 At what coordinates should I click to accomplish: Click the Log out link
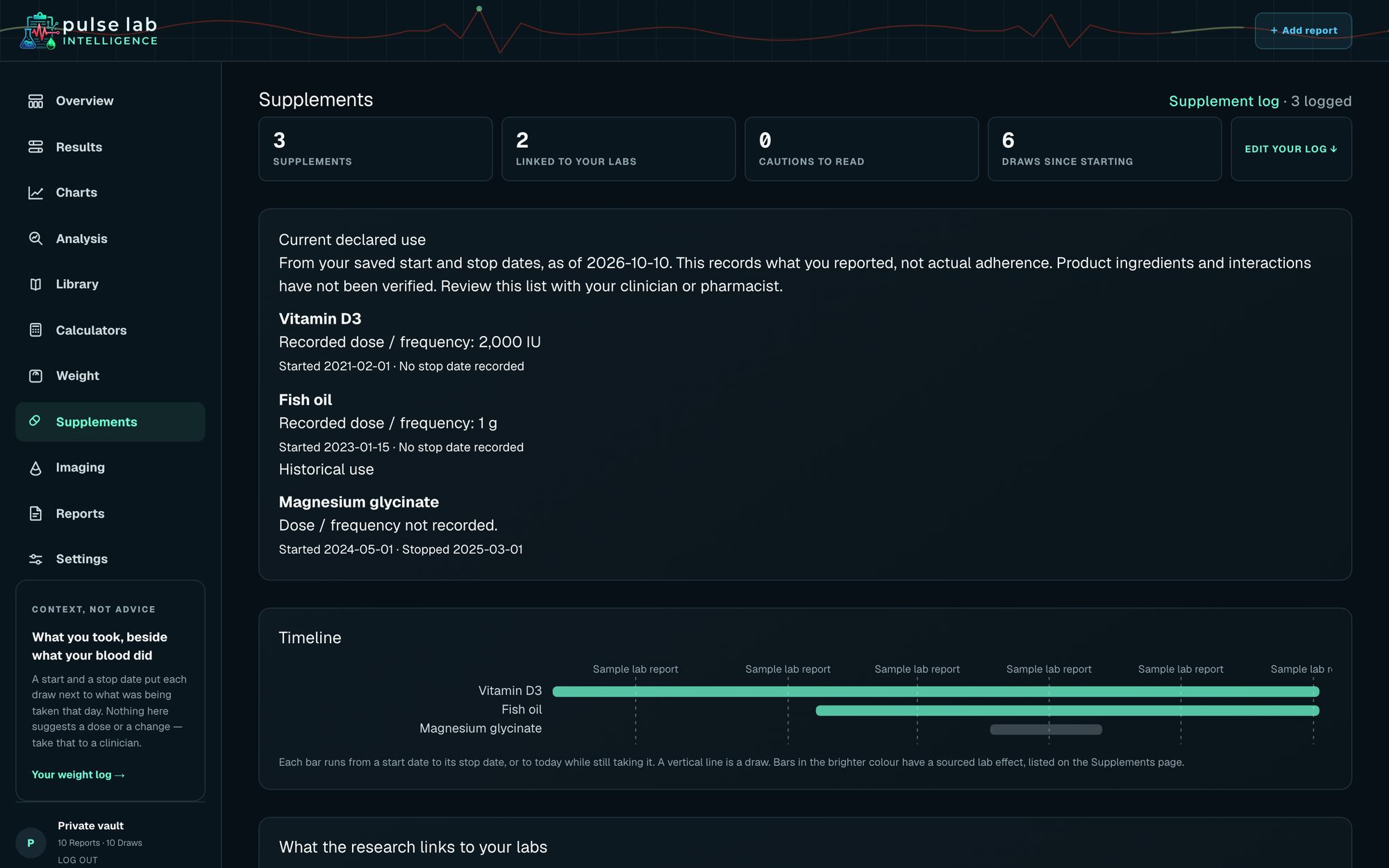tap(78, 860)
